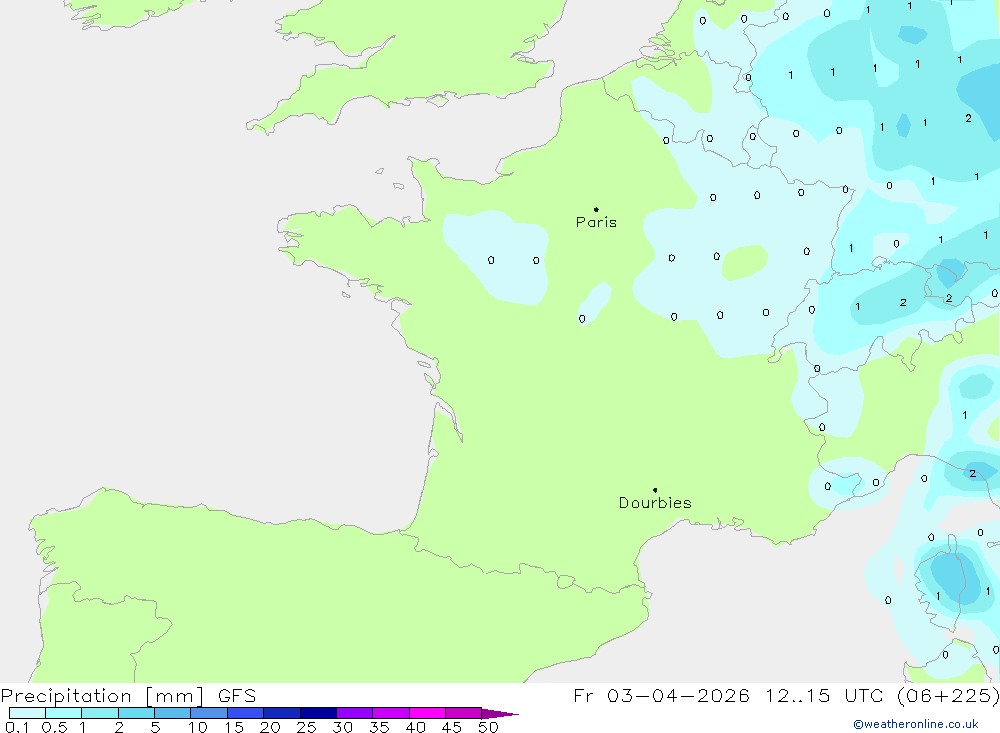This screenshot has width=1000, height=733.
Task: Click the 'Precipitation [mm] GFS' title text
Action: (x=128, y=696)
